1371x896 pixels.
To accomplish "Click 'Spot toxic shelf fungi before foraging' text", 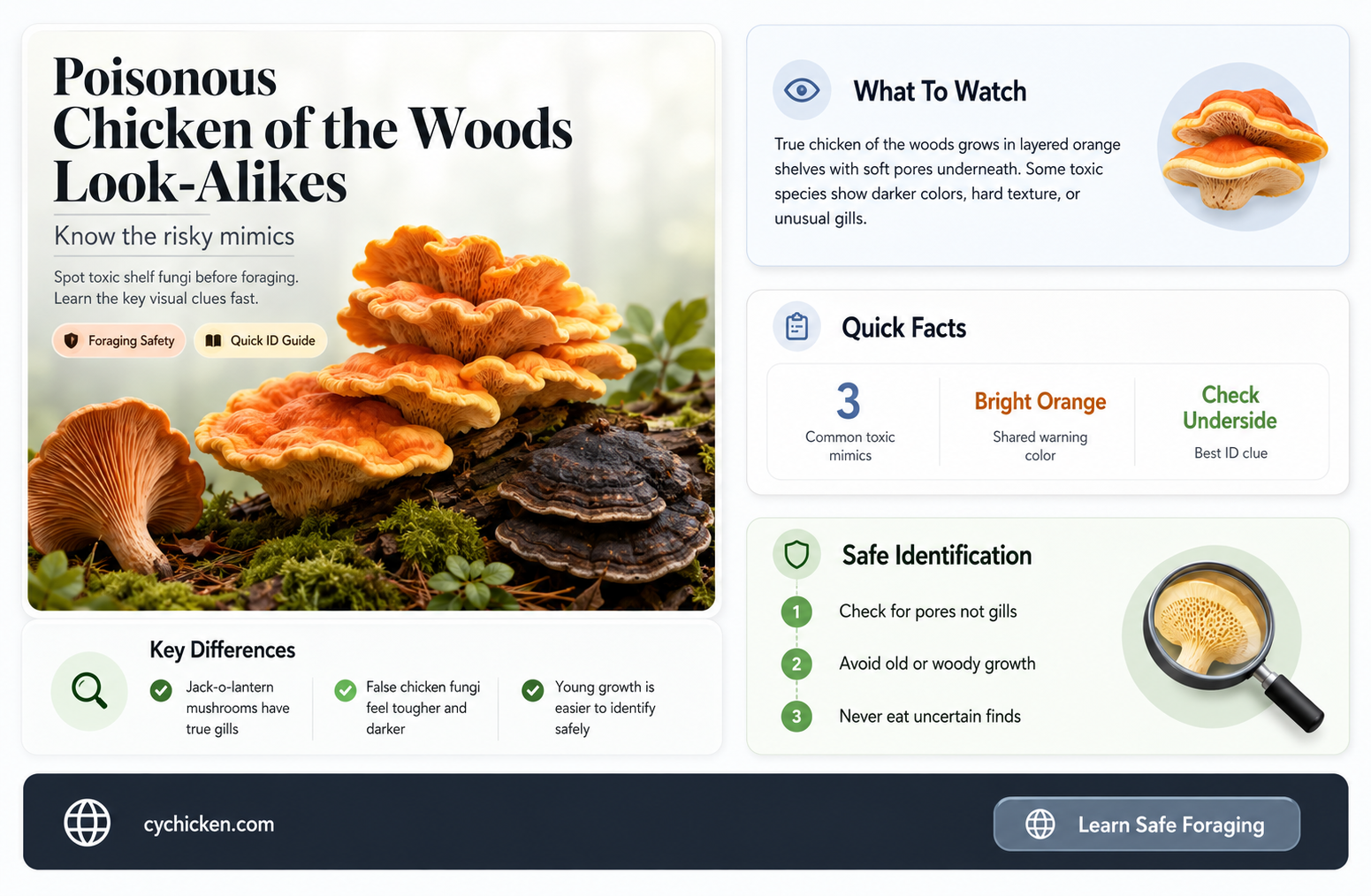I will [x=176, y=277].
